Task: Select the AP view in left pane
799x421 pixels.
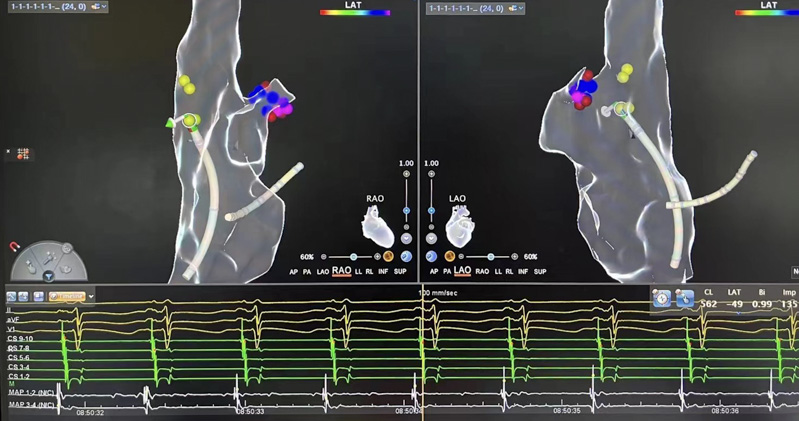Action: (x=294, y=272)
